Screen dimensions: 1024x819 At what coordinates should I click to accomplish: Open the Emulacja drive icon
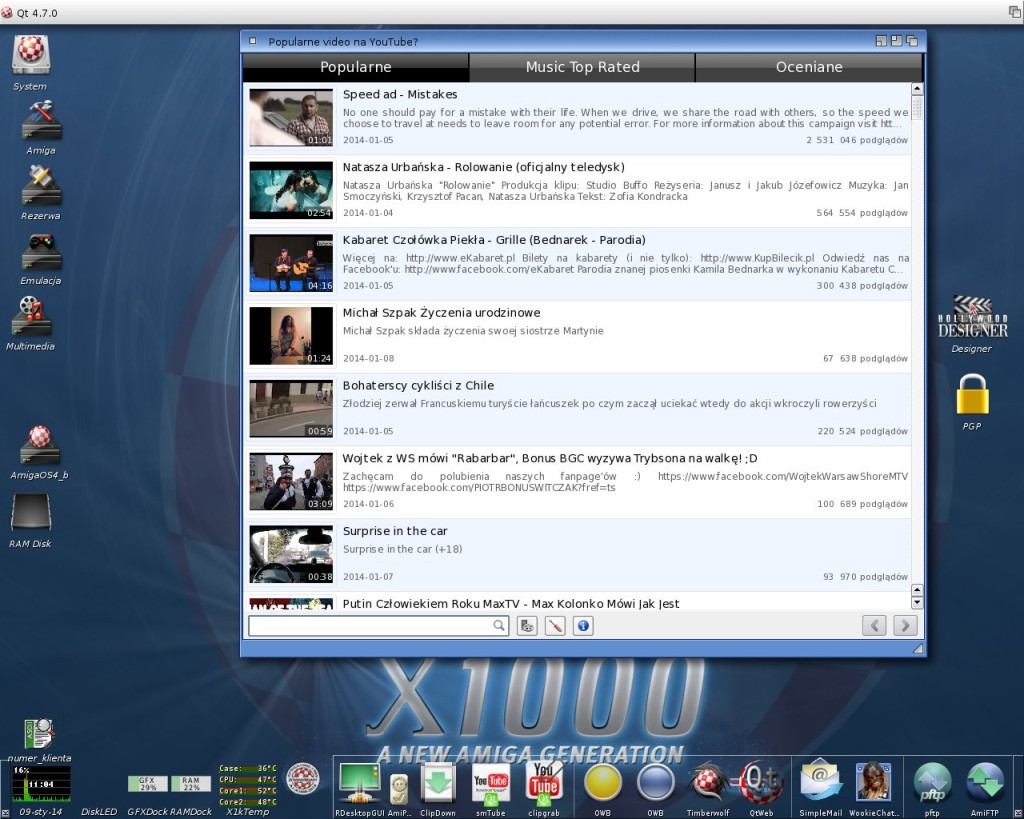(x=41, y=251)
